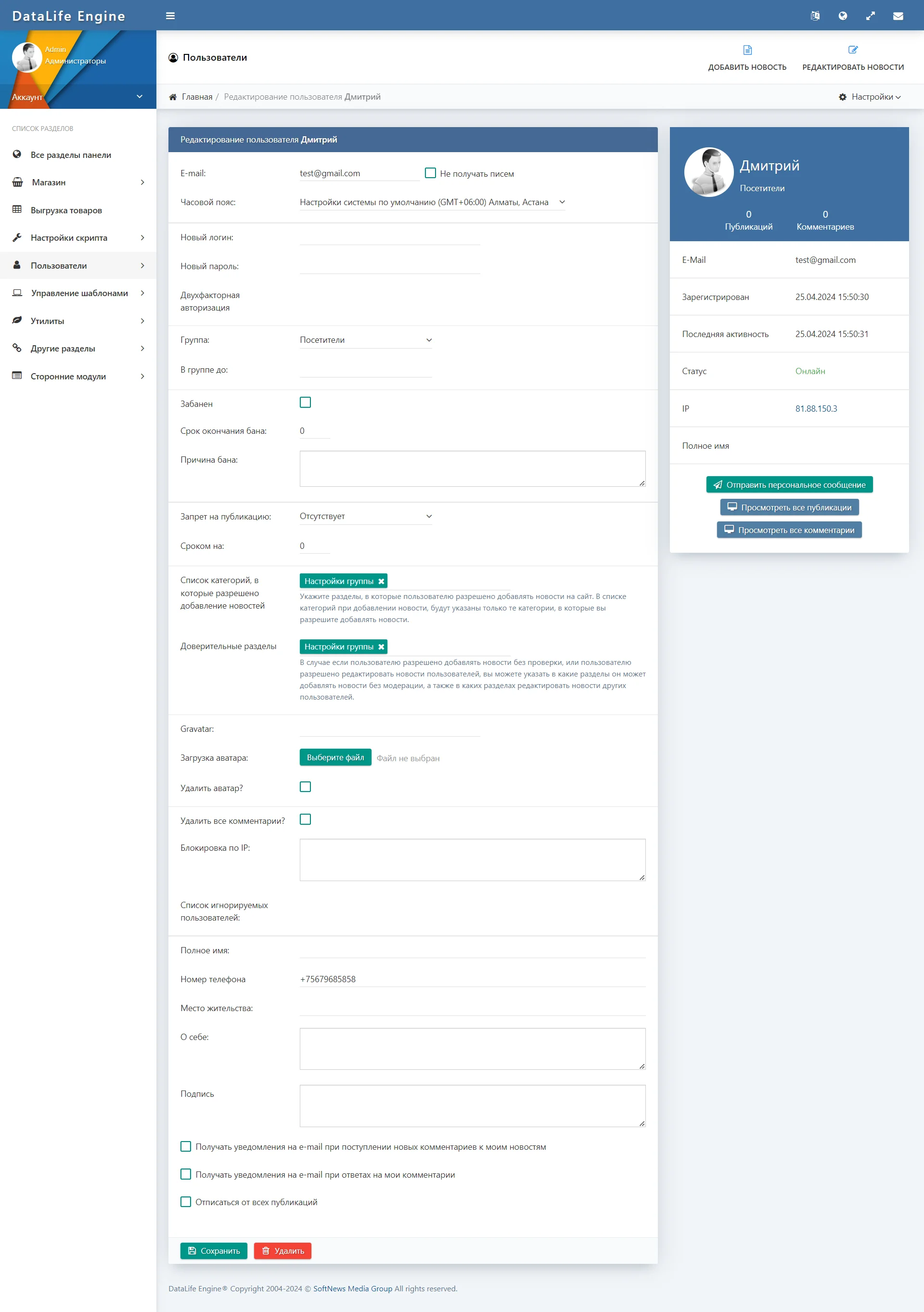Click the fullscreen expand arrows icon

tap(870, 16)
